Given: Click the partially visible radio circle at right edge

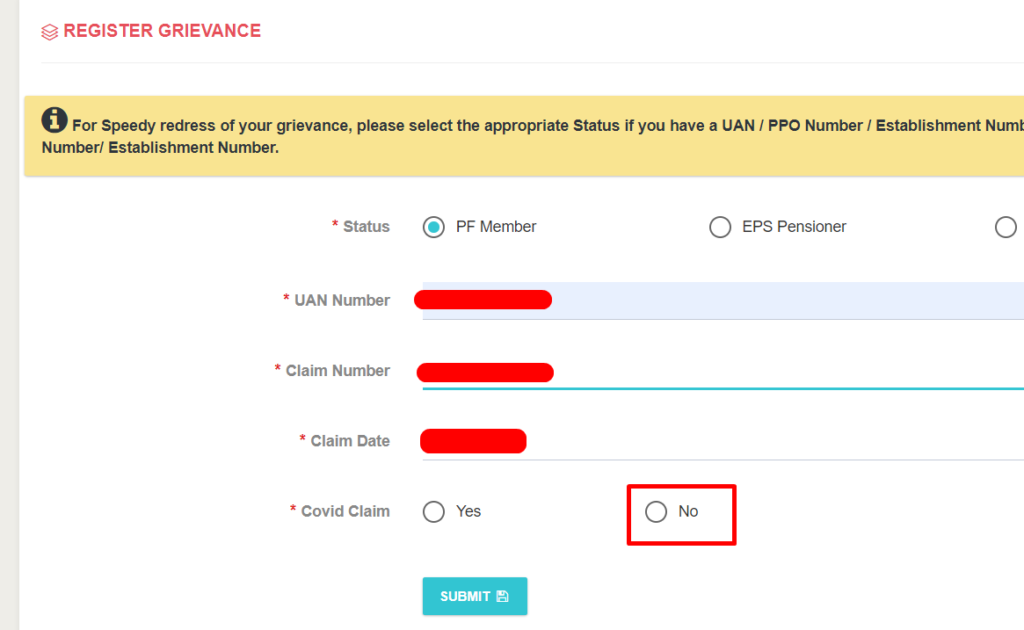Looking at the screenshot, I should 1006,227.
